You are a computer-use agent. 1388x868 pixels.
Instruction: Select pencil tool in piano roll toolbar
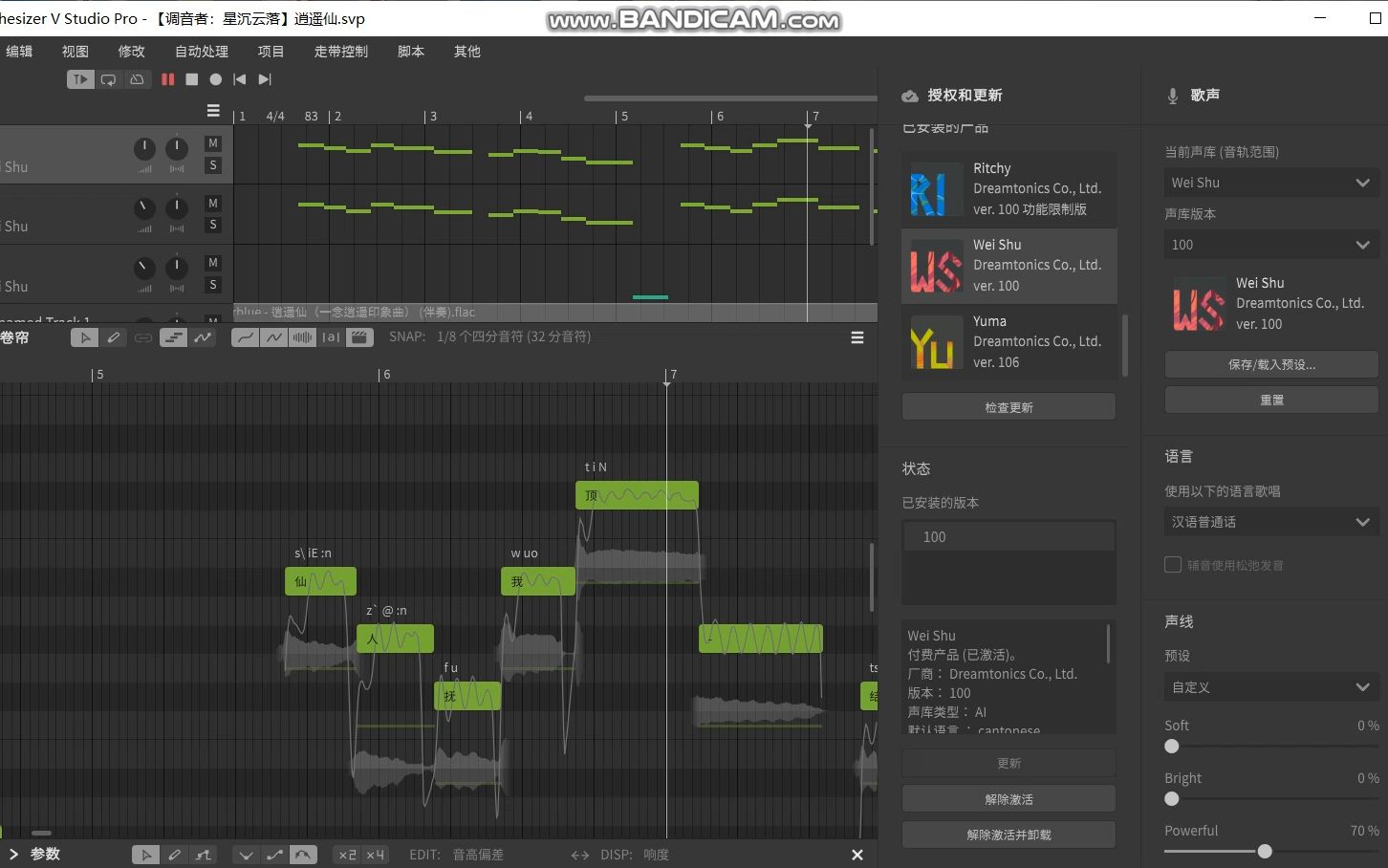point(114,337)
